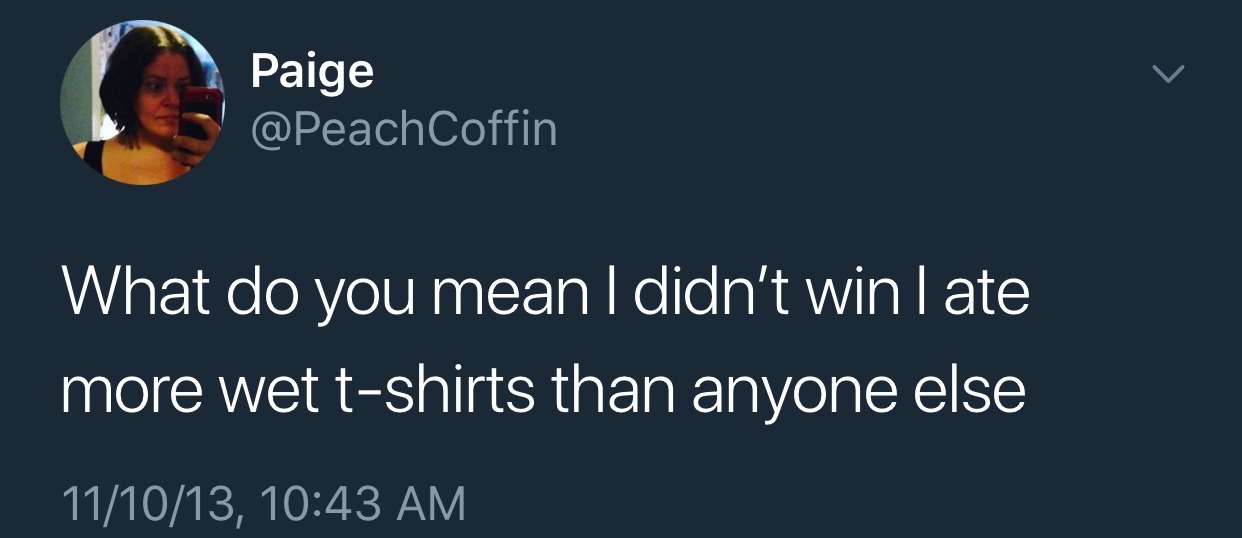
Task: Click the time "10:43 AM" in the timestamp
Action: coord(364,502)
